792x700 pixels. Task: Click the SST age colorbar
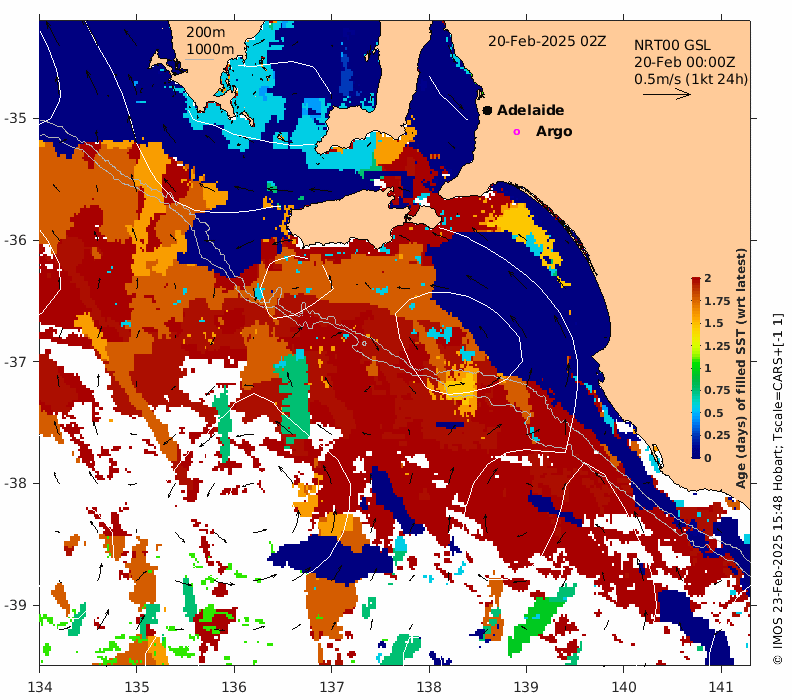pyautogui.click(x=696, y=368)
